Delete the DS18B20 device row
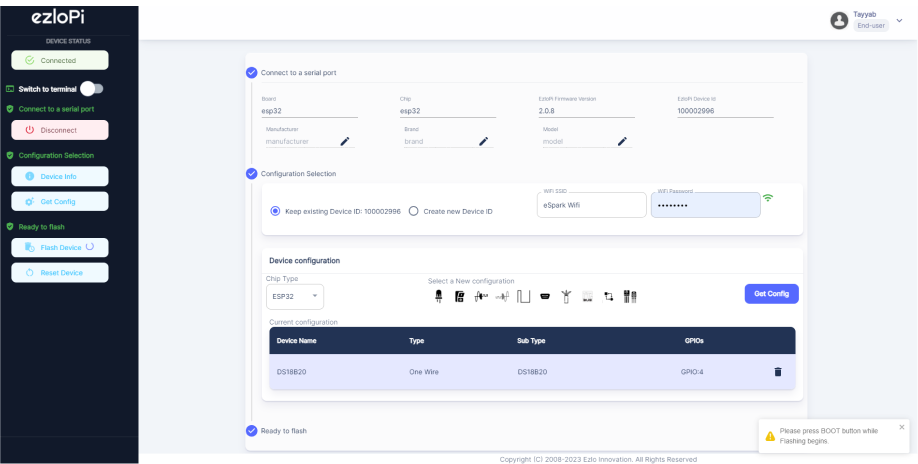The image size is (918, 464). (777, 372)
